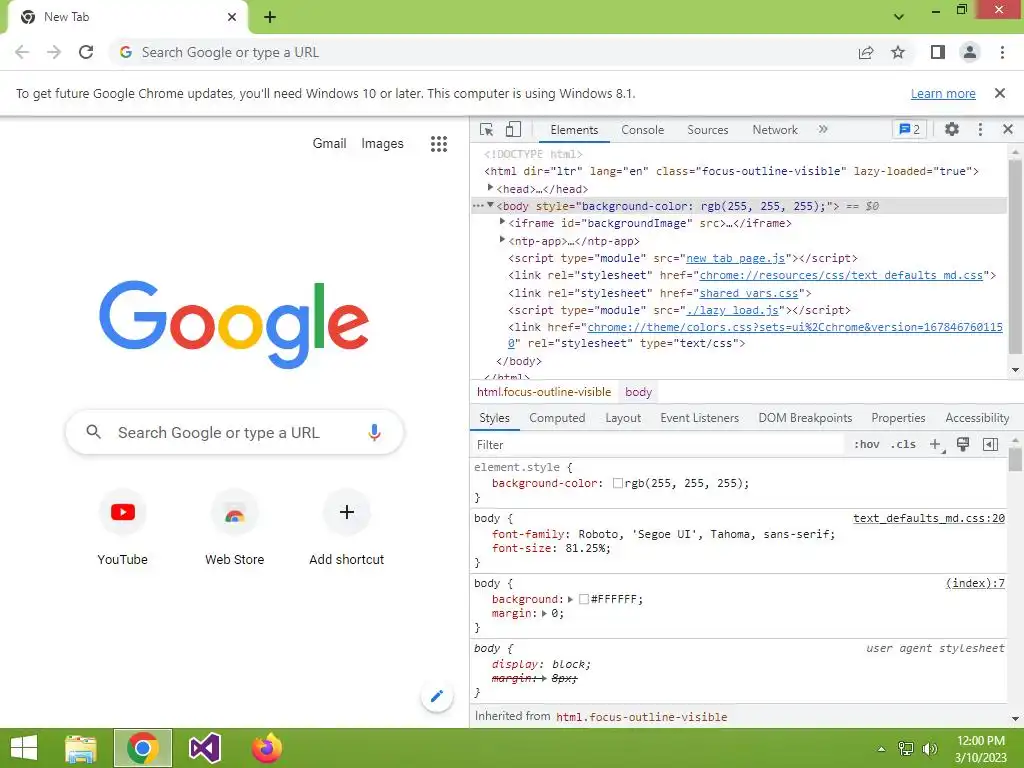This screenshot has width=1024, height=768.
Task: Open text_defaults_md.css:20 source link
Action: [x=929, y=518]
